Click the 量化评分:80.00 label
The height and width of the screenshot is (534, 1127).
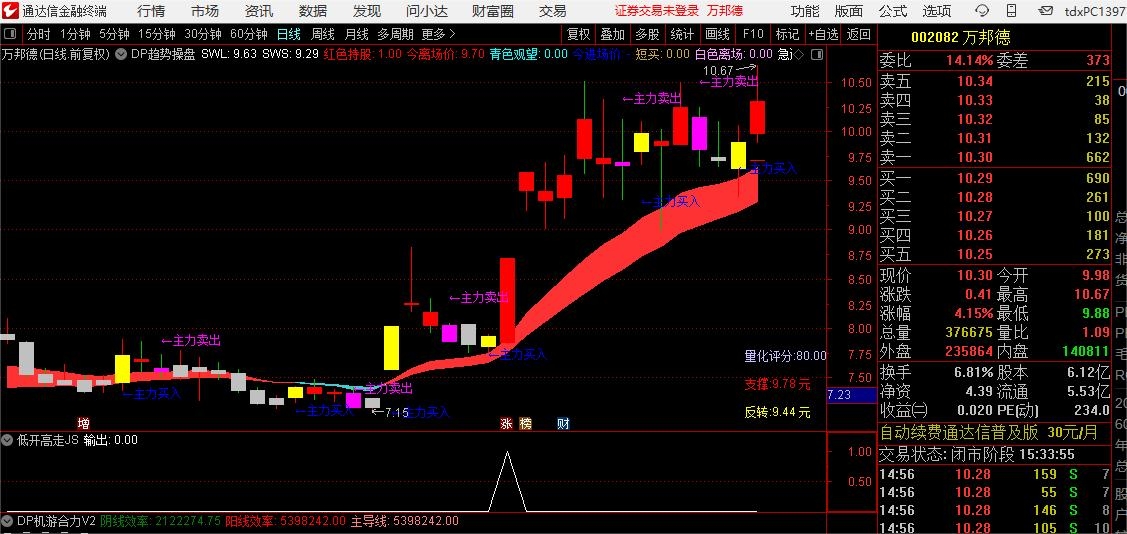tap(785, 355)
